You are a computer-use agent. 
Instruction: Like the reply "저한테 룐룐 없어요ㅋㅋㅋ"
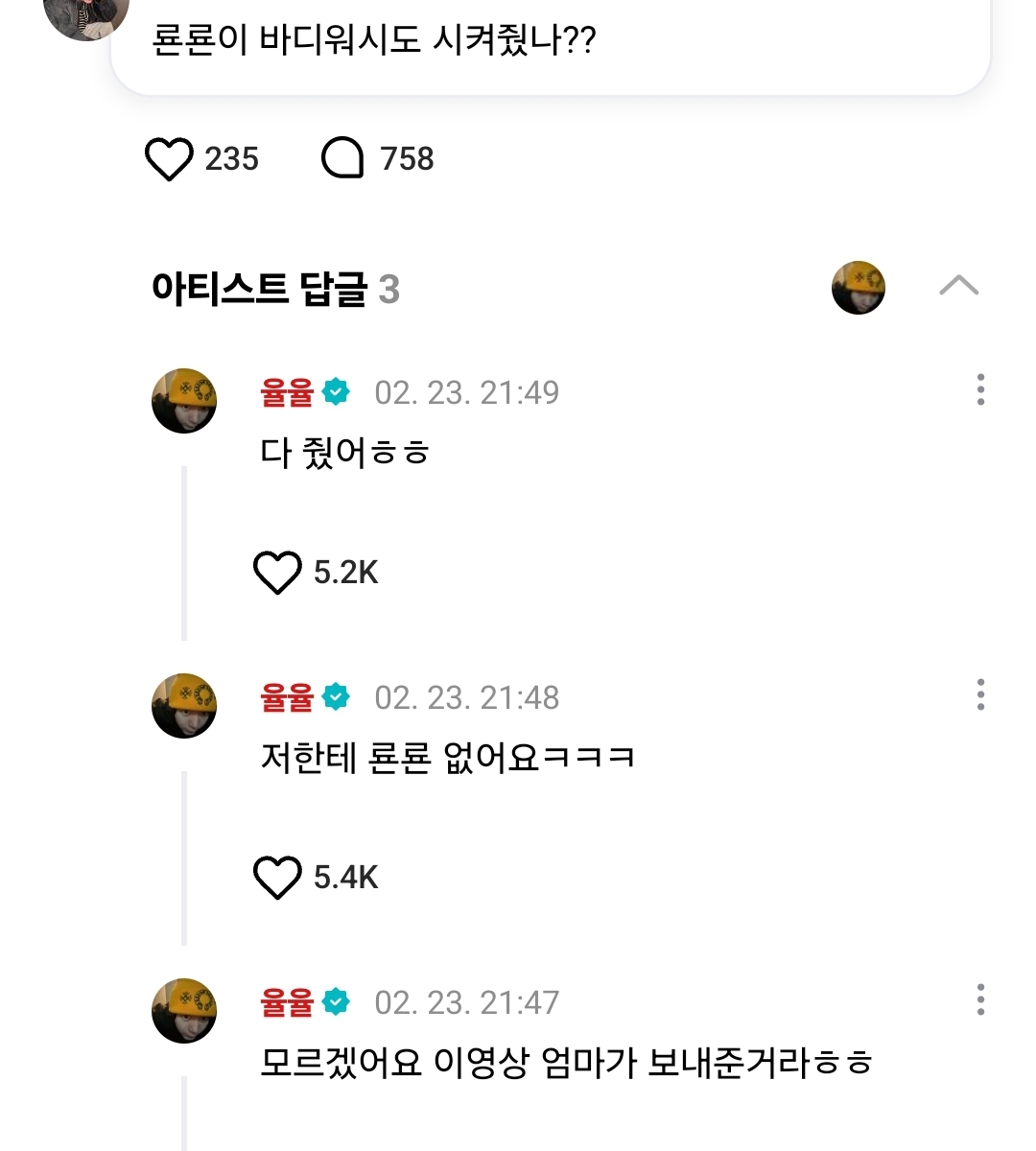coord(276,878)
